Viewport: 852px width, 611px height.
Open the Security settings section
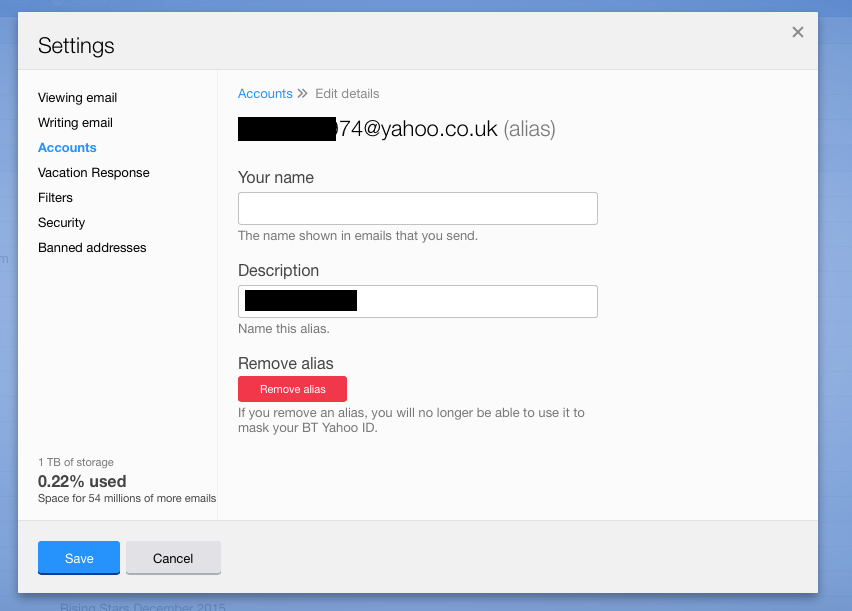61,223
